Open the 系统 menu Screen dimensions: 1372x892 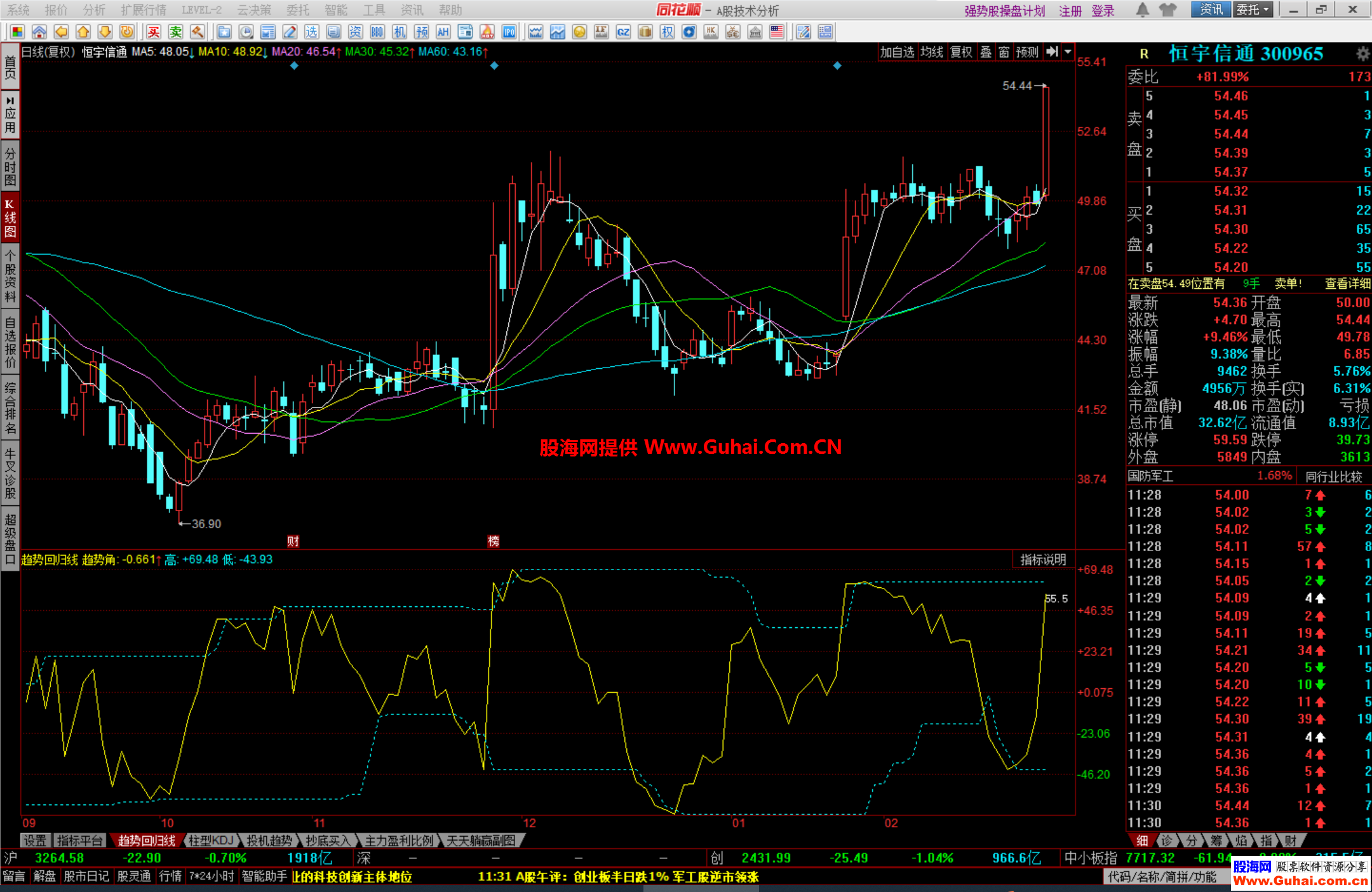[x=18, y=10]
